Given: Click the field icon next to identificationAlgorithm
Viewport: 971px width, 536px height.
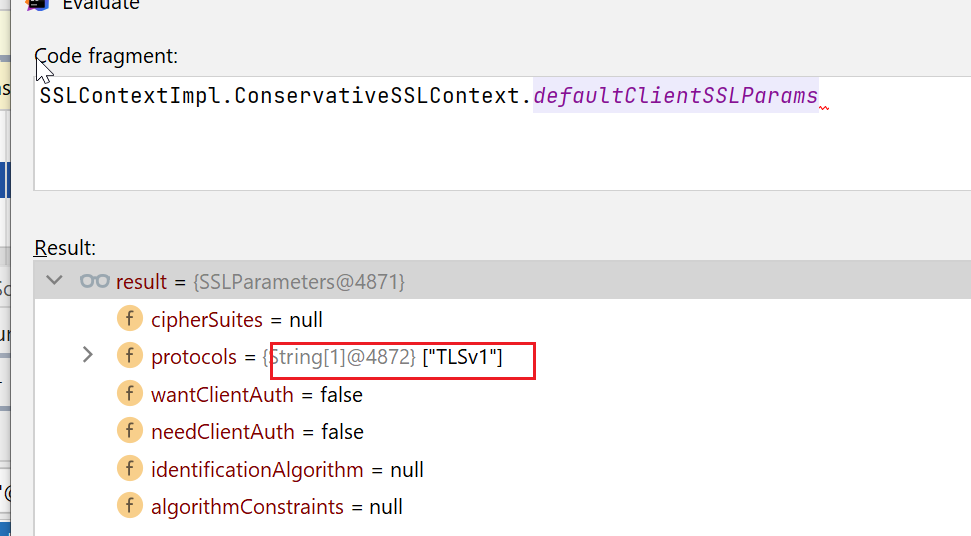Looking at the screenshot, I should coord(129,469).
